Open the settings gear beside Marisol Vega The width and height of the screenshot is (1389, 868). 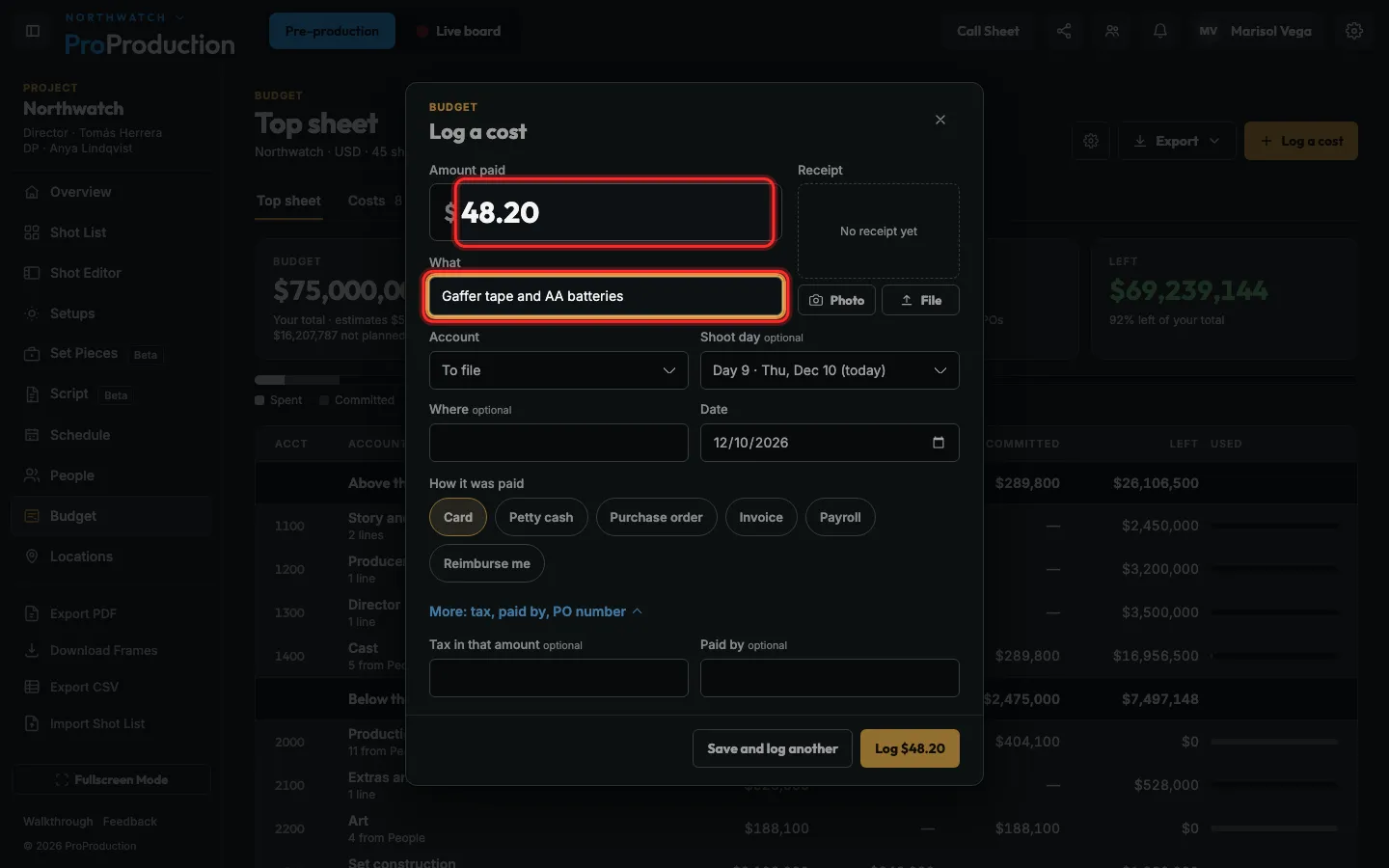[1354, 31]
